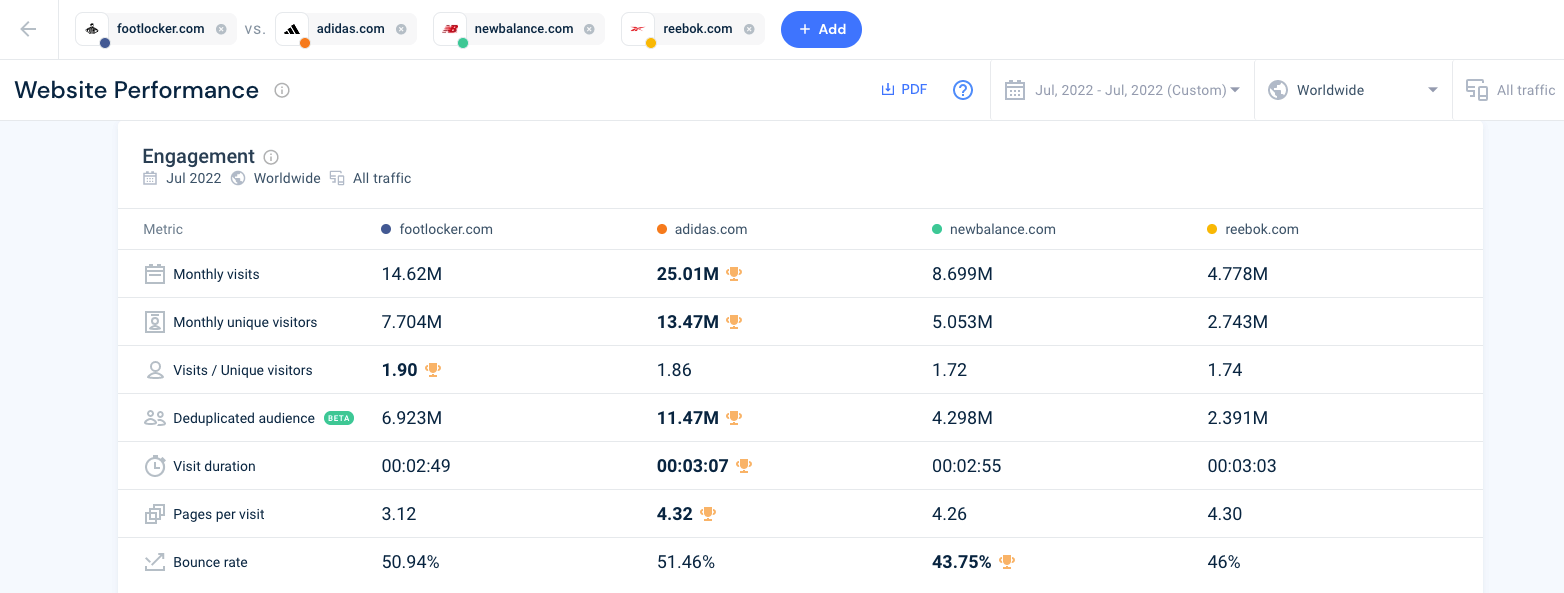Click the BETA badge on Deduplicated audience

click(339, 417)
